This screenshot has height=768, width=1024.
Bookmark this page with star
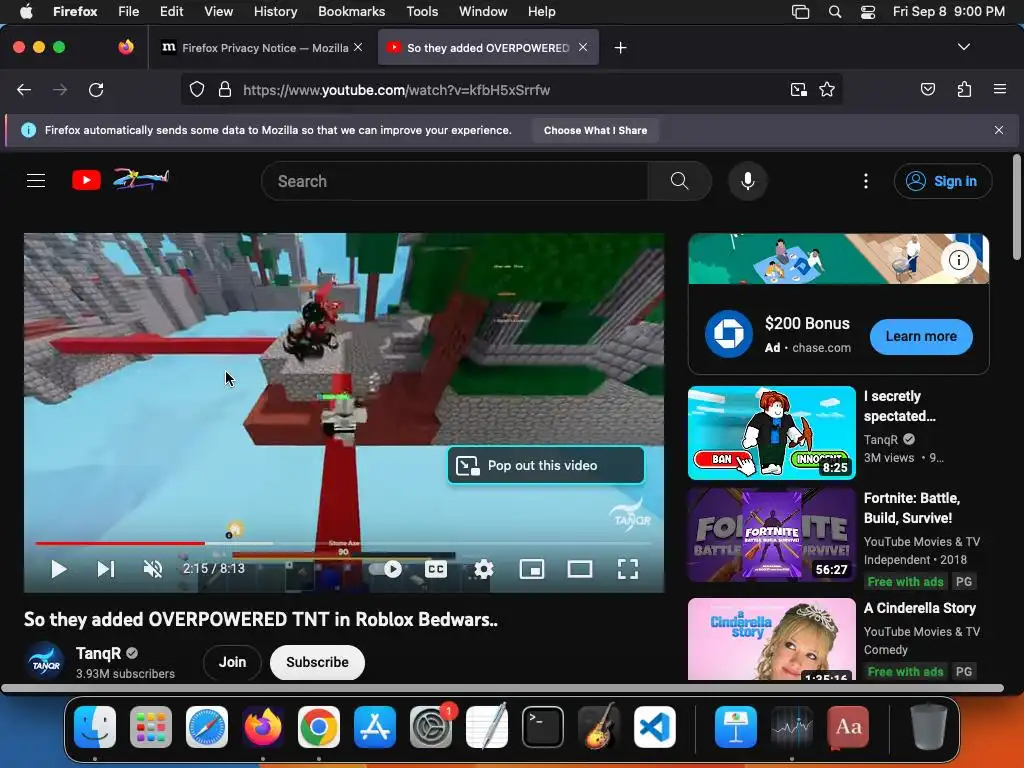point(827,89)
